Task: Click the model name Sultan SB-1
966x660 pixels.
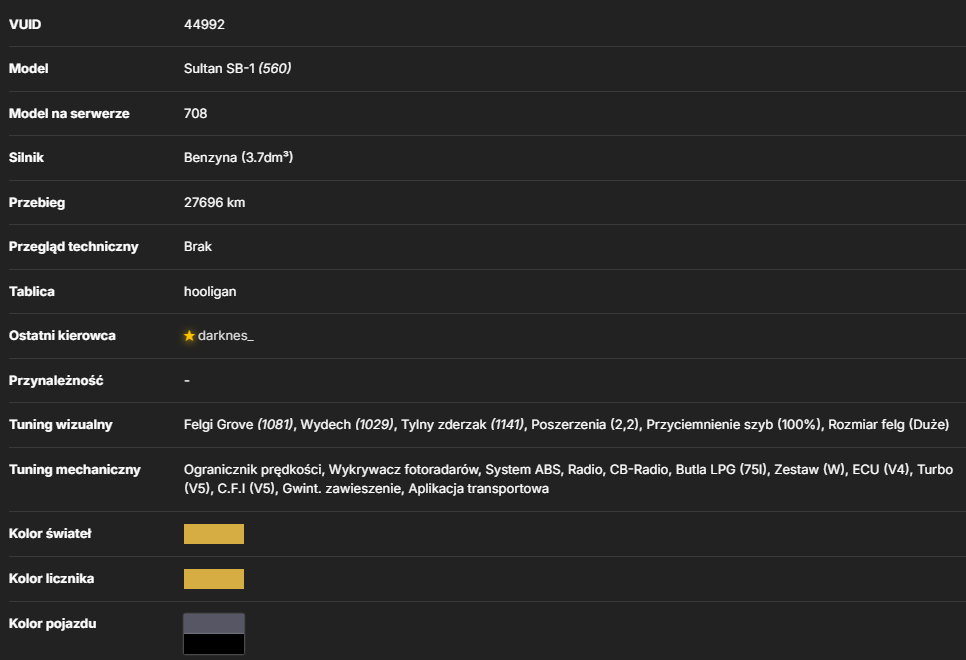Action: pyautogui.click(x=219, y=68)
